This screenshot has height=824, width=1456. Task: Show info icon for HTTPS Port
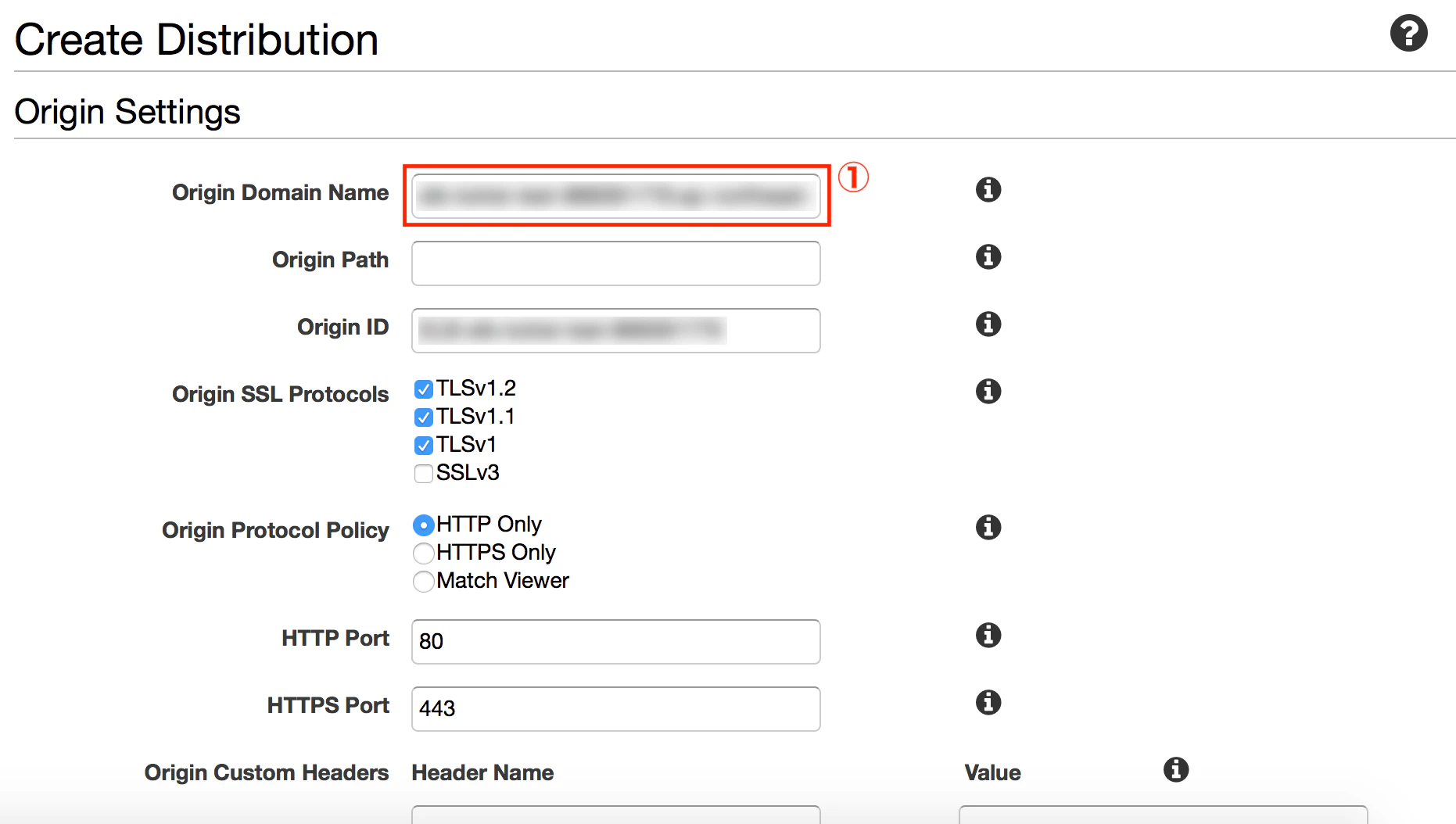pos(988,702)
